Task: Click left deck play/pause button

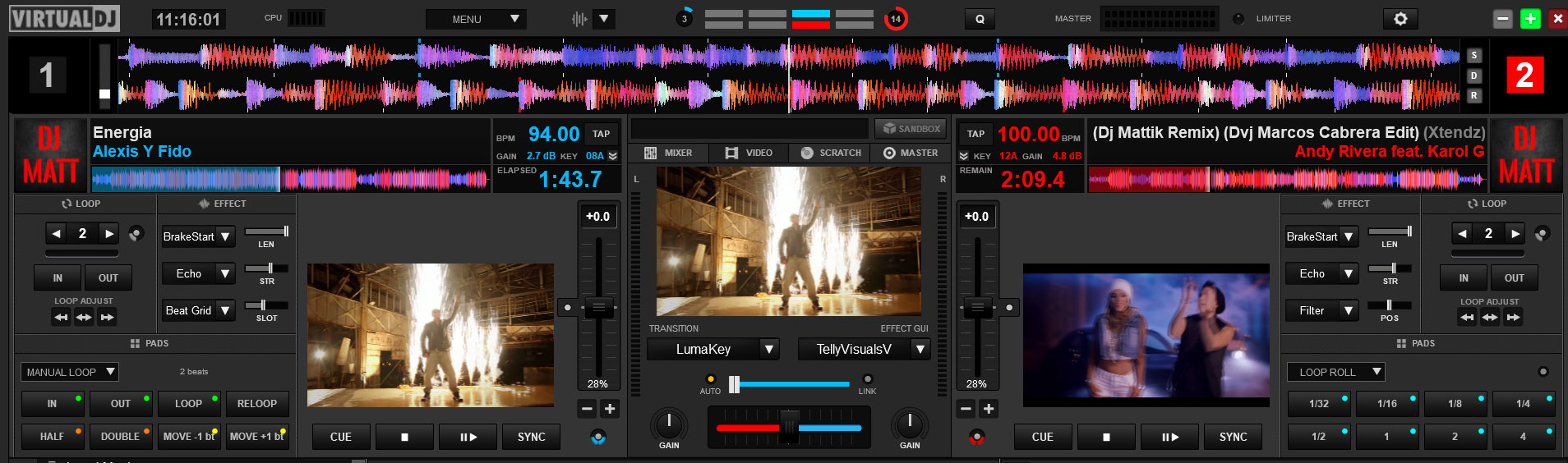Action: tap(468, 438)
